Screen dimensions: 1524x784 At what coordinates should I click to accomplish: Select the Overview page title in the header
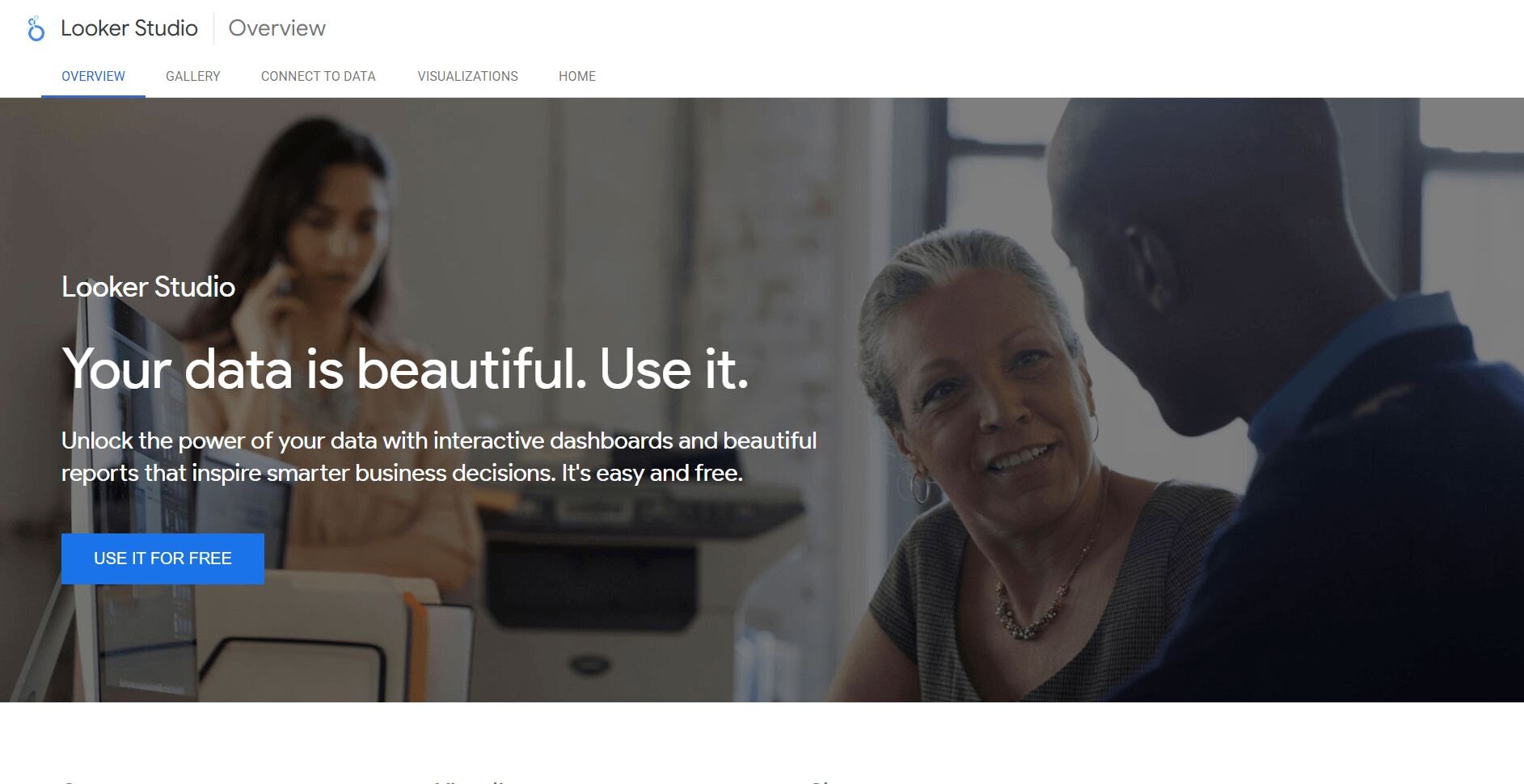pos(277,28)
